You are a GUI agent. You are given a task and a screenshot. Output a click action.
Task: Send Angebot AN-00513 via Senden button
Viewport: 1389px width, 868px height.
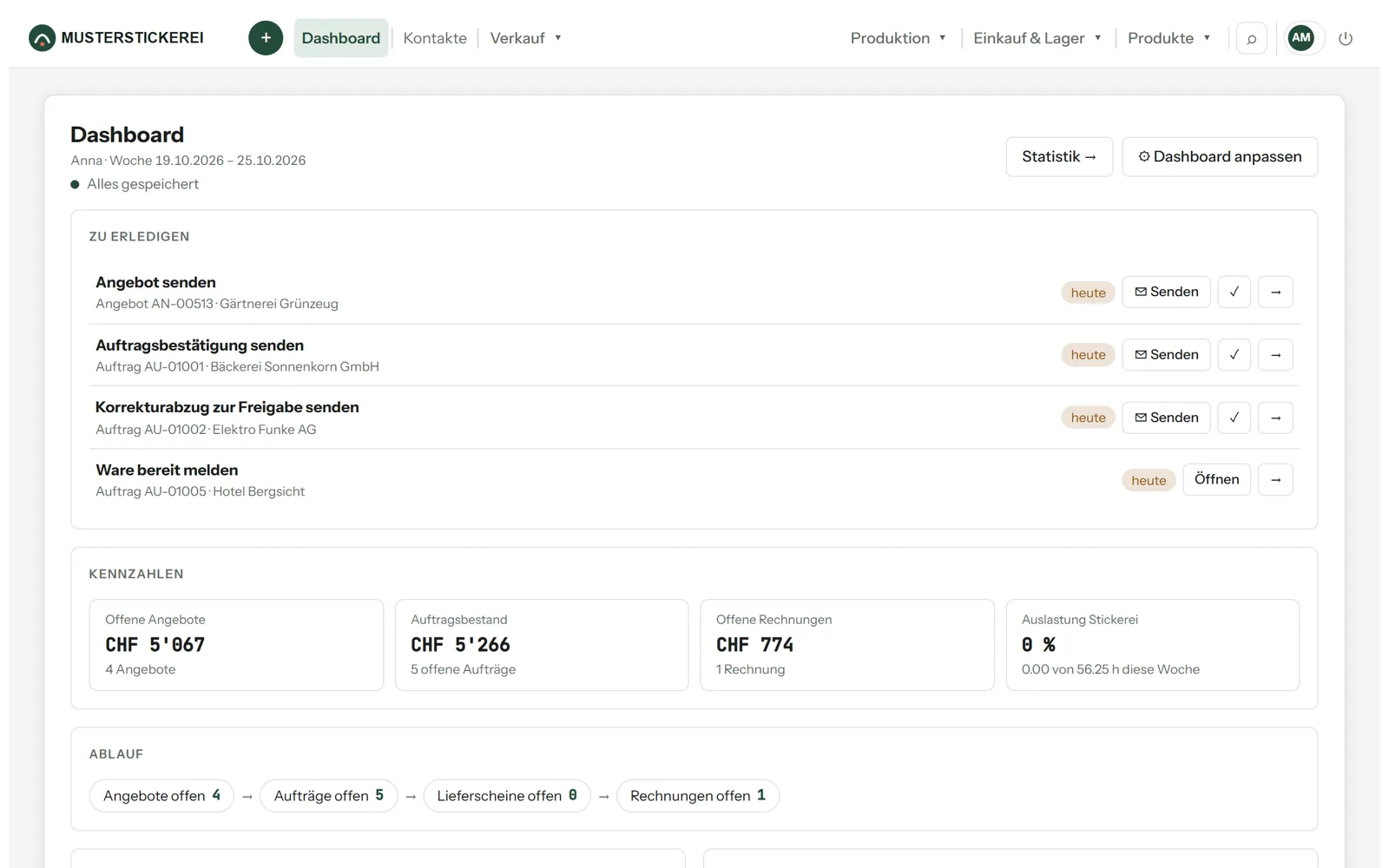(x=1166, y=292)
